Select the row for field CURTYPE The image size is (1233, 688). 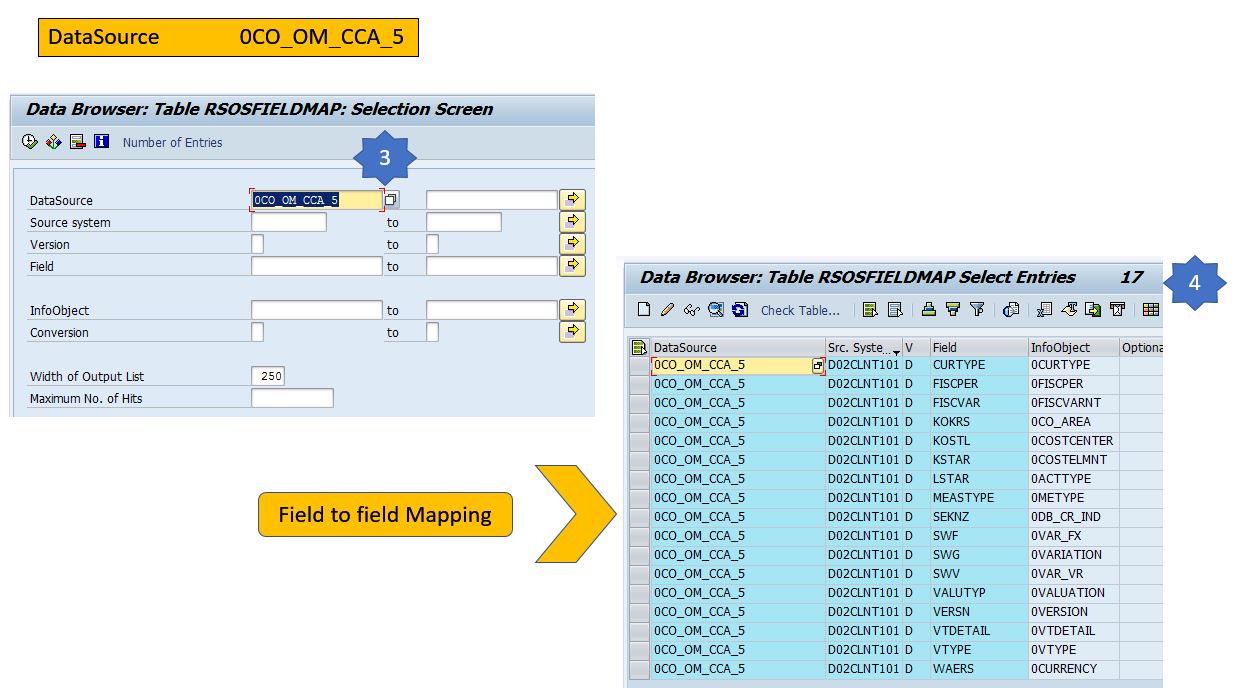639,366
